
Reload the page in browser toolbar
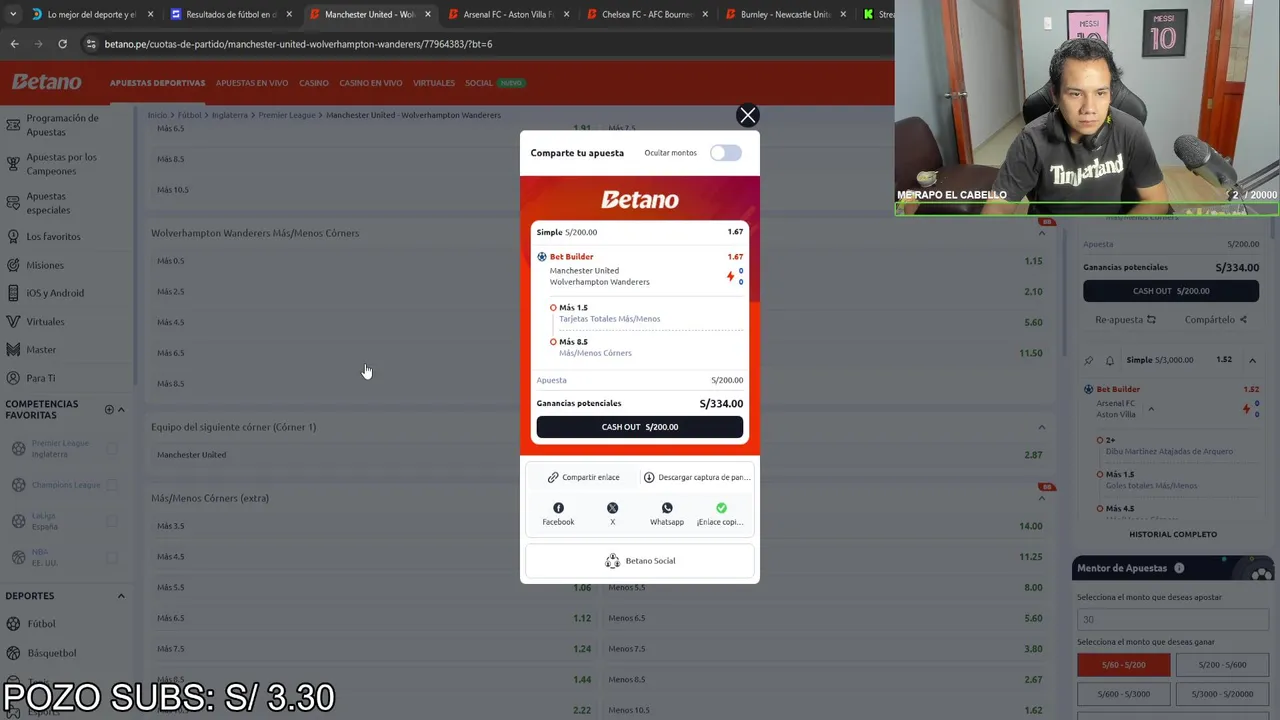point(62,44)
